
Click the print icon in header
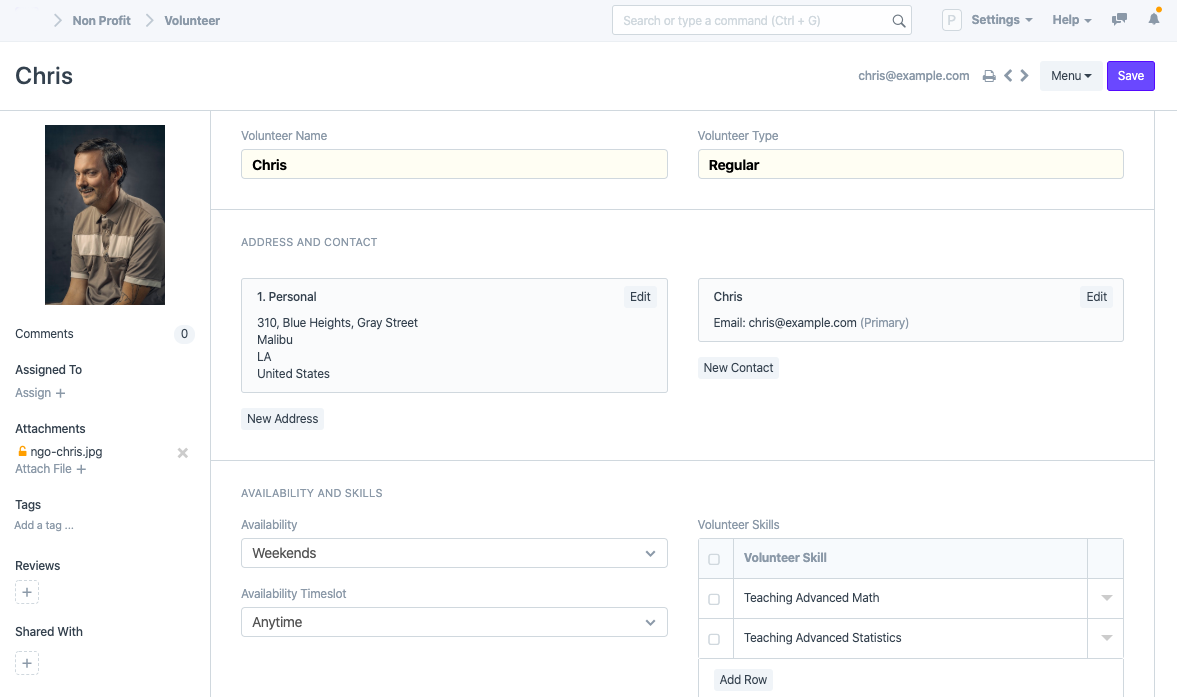(x=989, y=76)
